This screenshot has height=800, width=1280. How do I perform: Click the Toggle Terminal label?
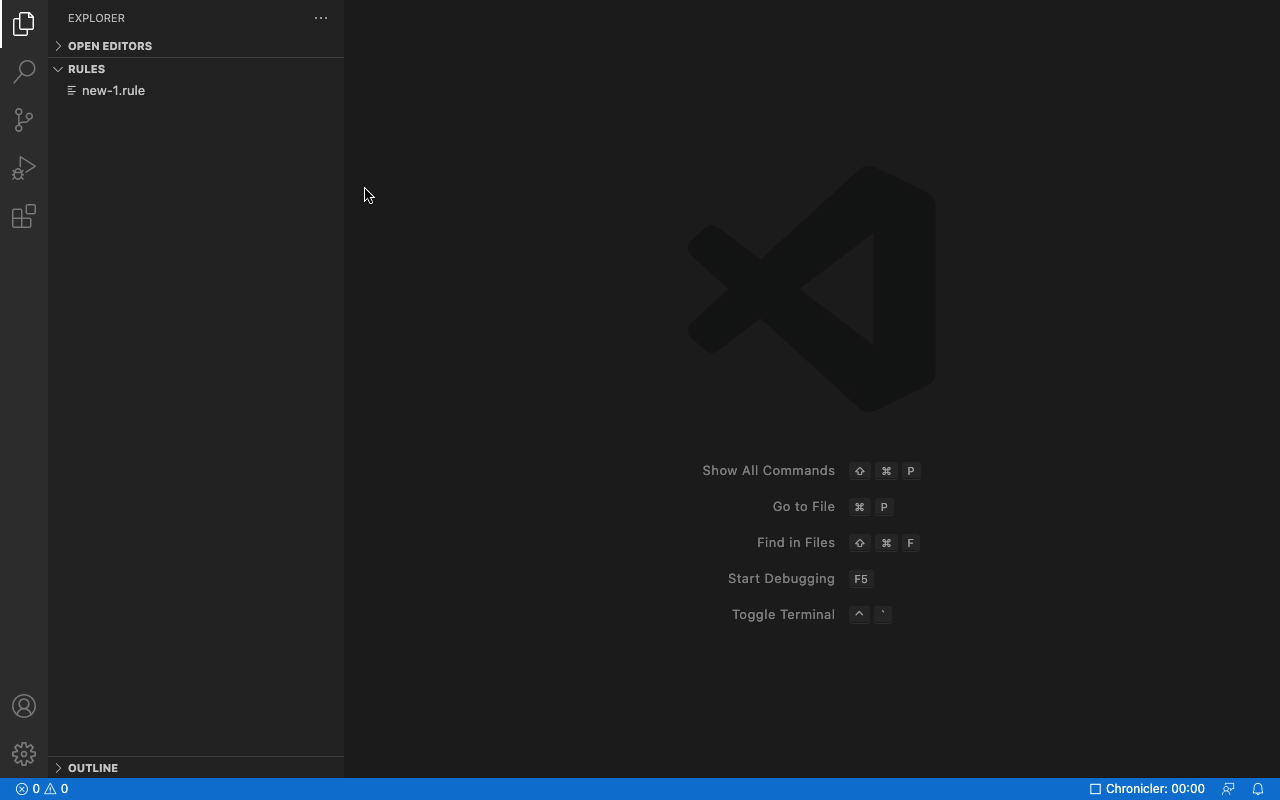coord(783,615)
